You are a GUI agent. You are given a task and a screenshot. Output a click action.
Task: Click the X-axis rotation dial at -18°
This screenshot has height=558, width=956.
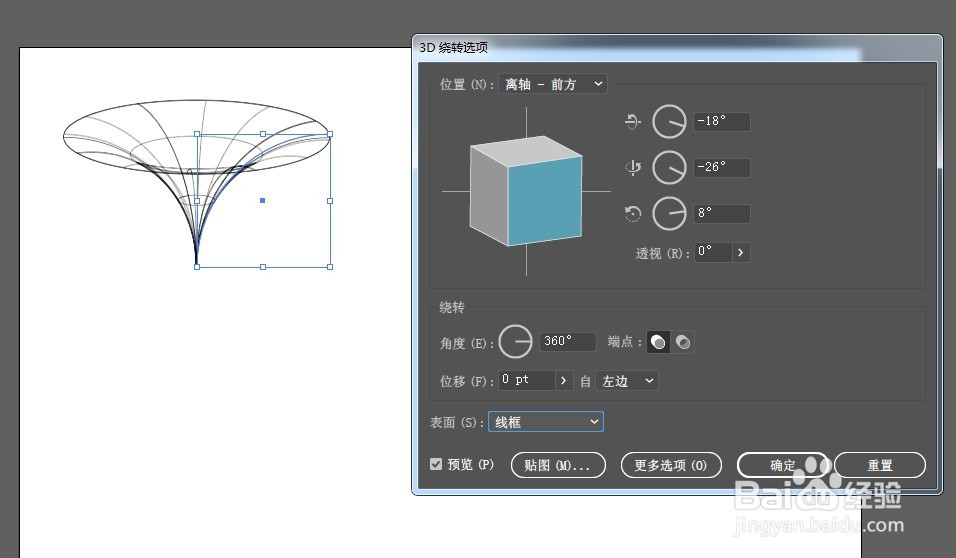coord(669,121)
